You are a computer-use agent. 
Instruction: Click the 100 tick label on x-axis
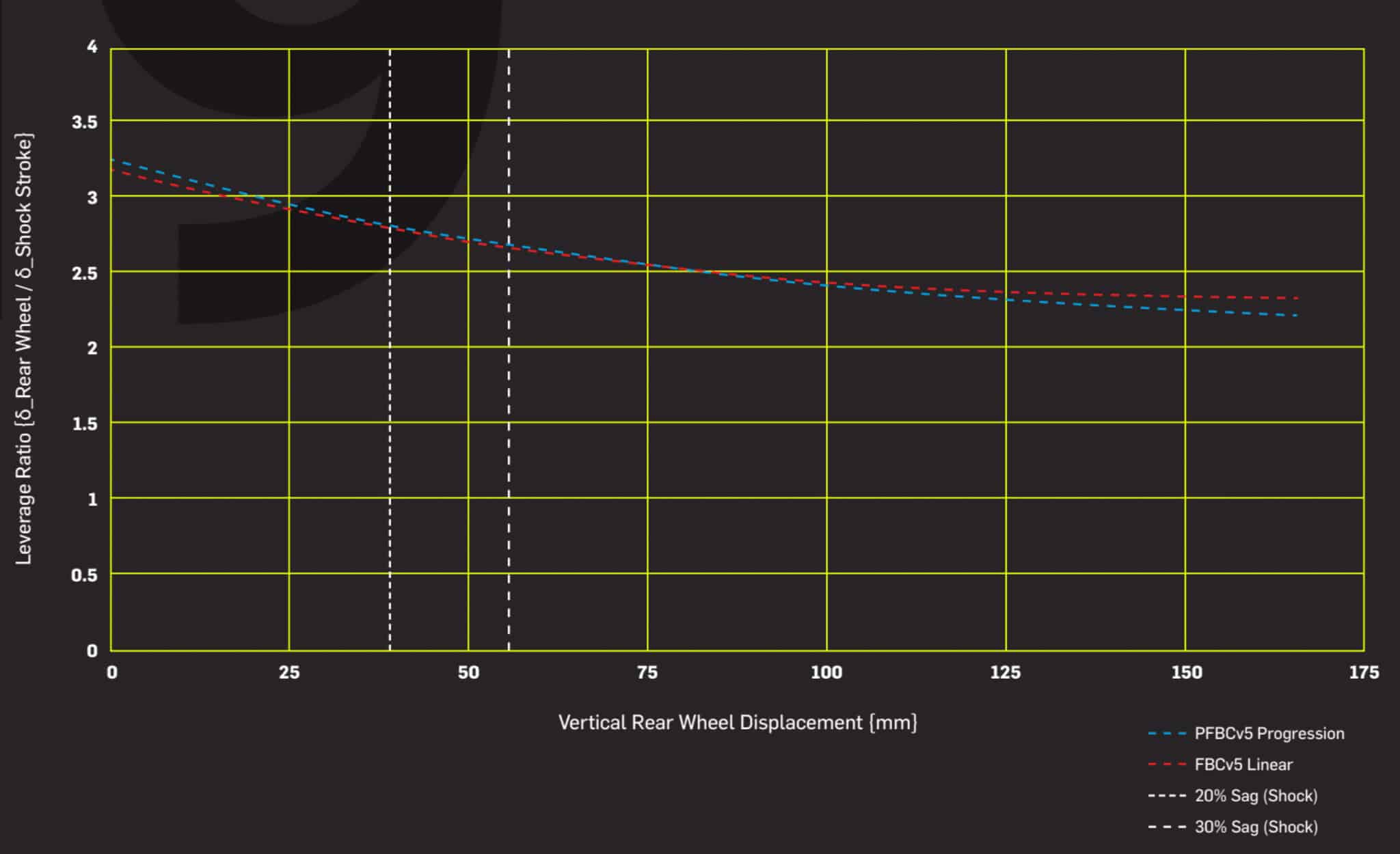tap(826, 673)
